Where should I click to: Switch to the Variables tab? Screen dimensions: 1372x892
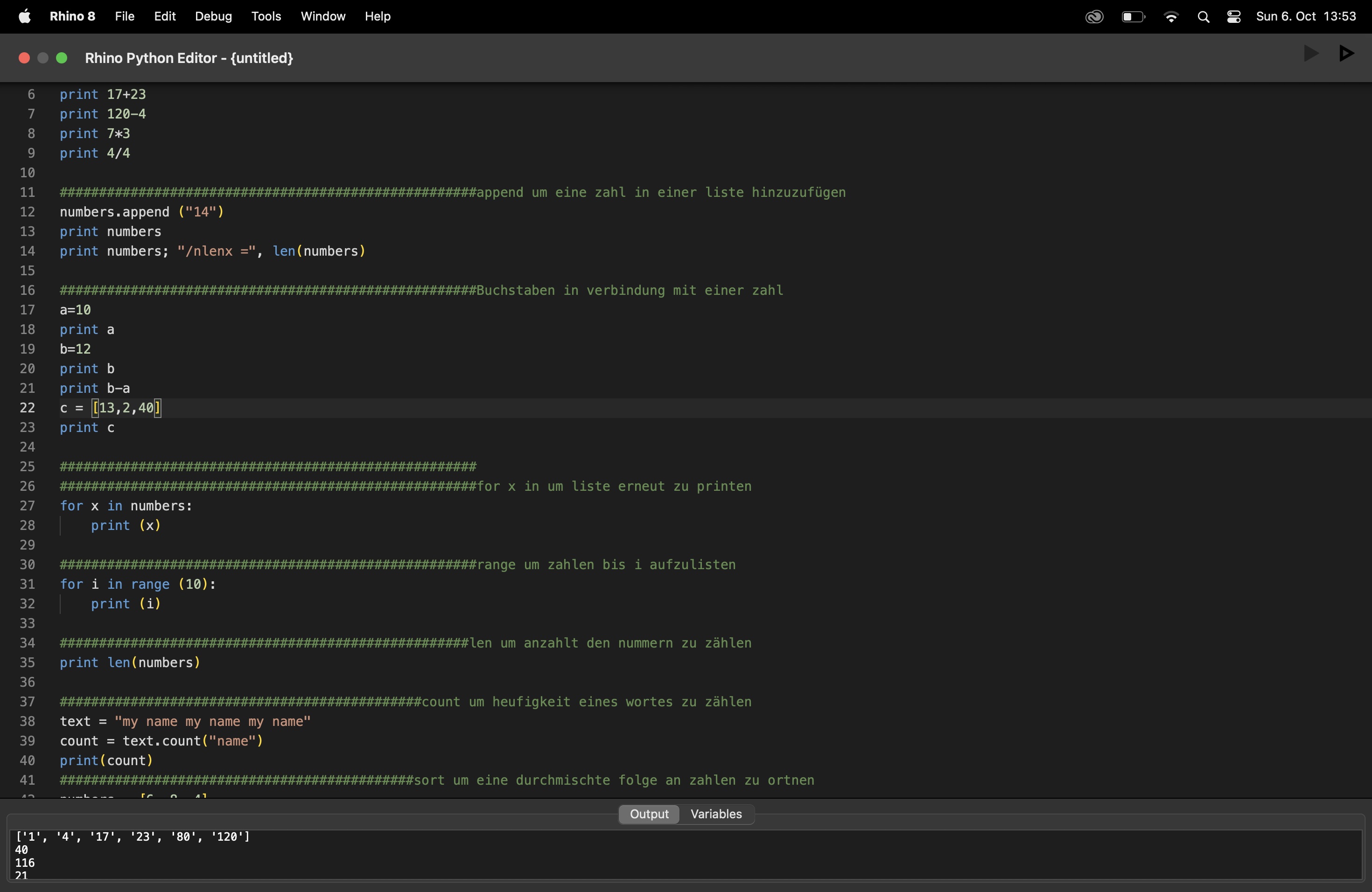pyautogui.click(x=716, y=814)
